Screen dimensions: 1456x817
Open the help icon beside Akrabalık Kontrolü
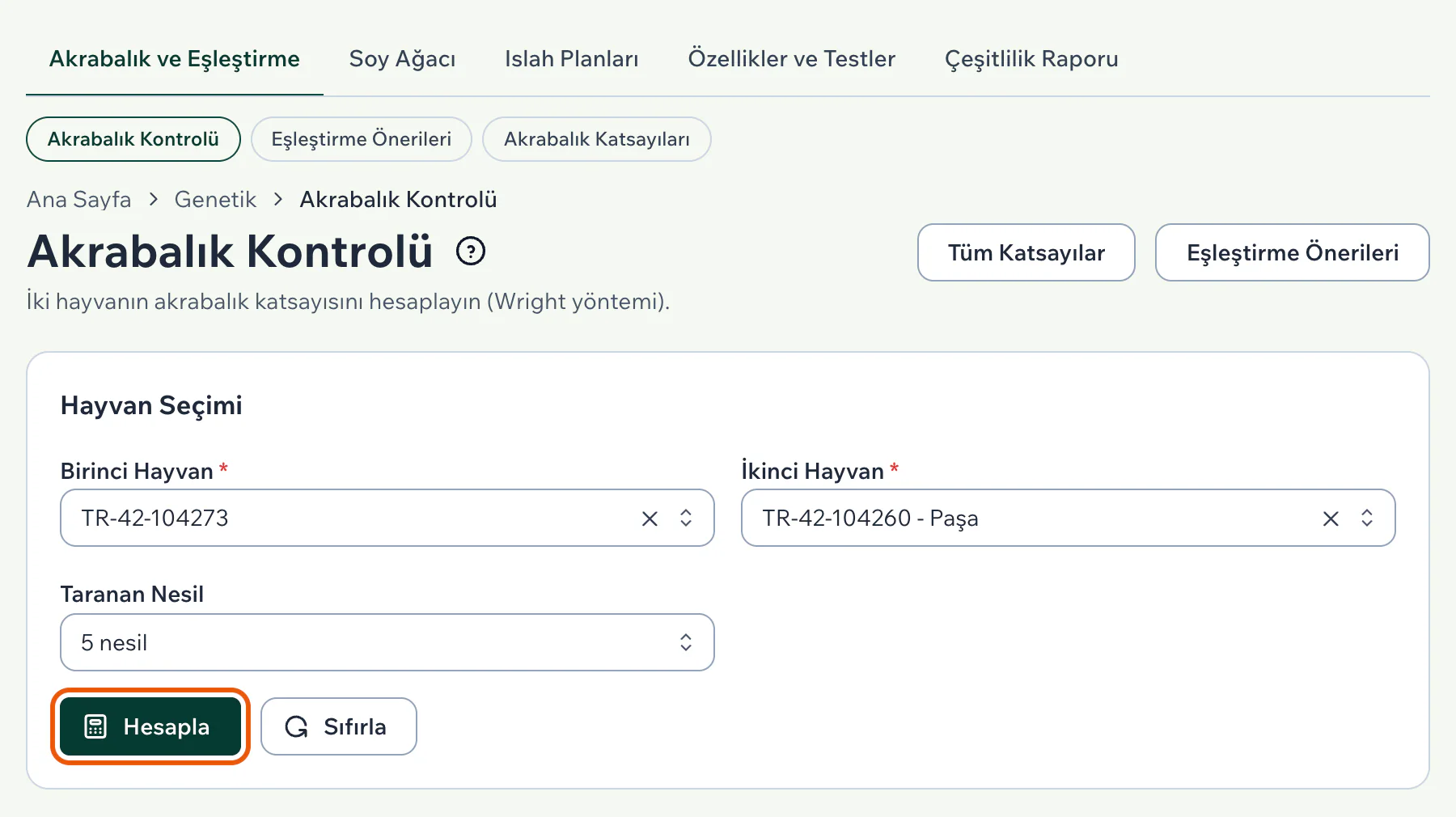471,252
